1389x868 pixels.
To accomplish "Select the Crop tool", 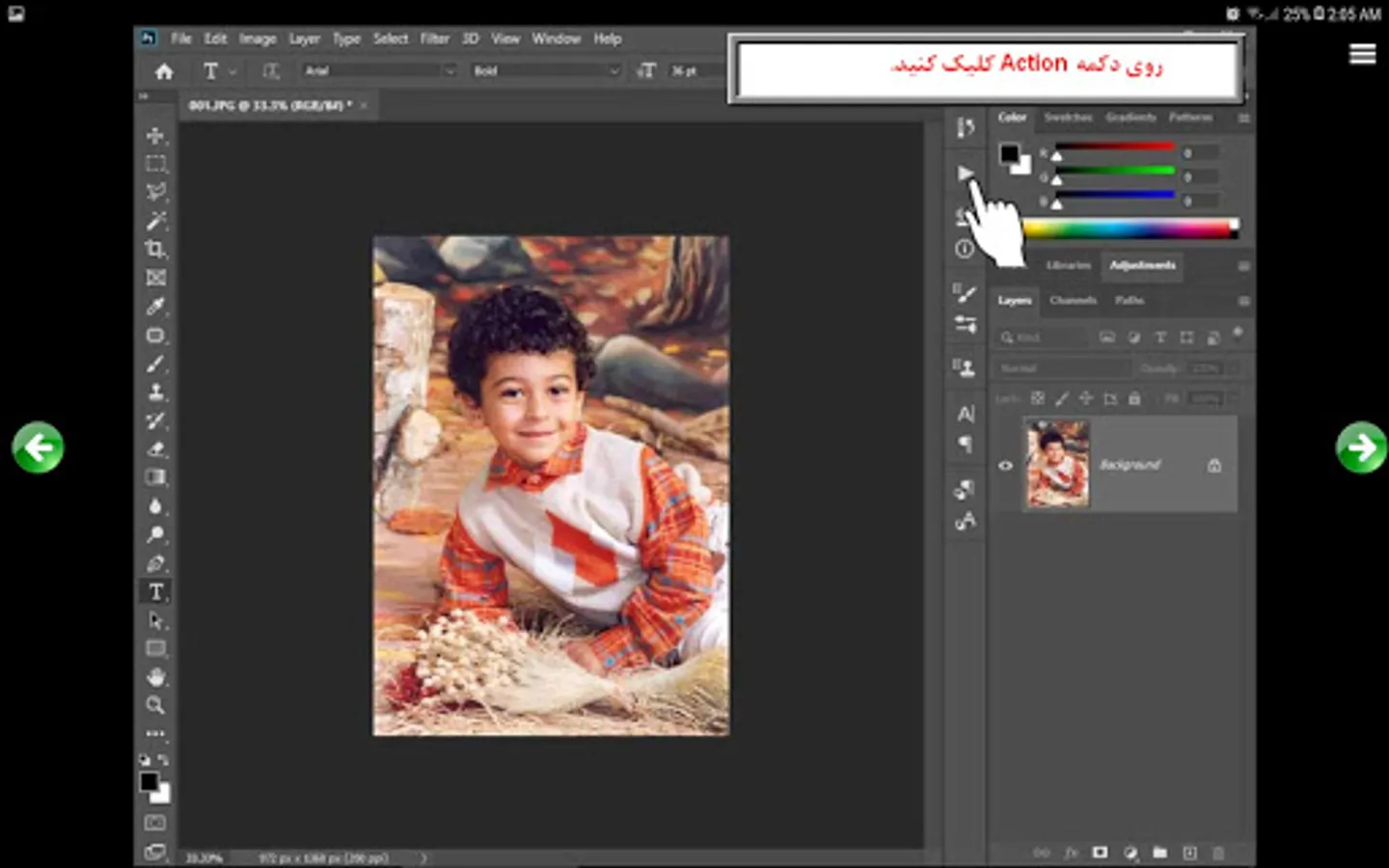I will tap(155, 250).
